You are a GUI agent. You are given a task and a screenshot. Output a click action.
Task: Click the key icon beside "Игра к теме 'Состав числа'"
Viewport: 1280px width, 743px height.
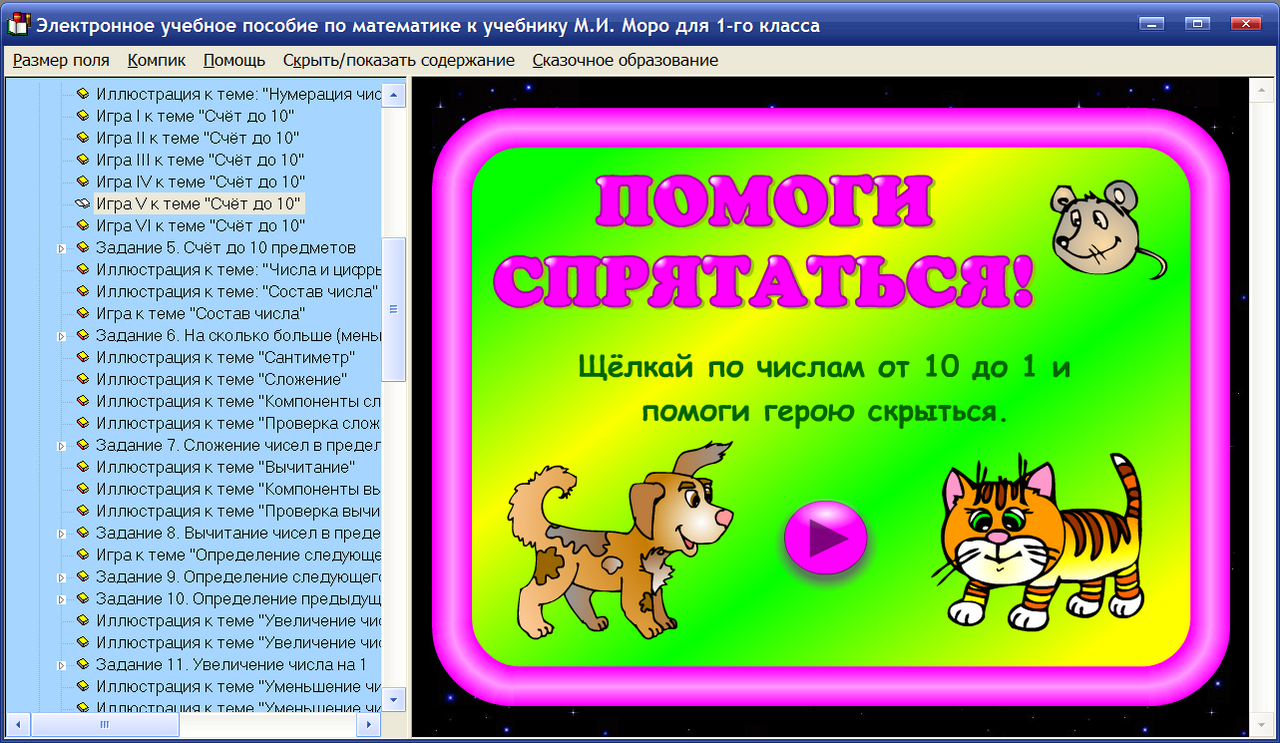pos(82,313)
